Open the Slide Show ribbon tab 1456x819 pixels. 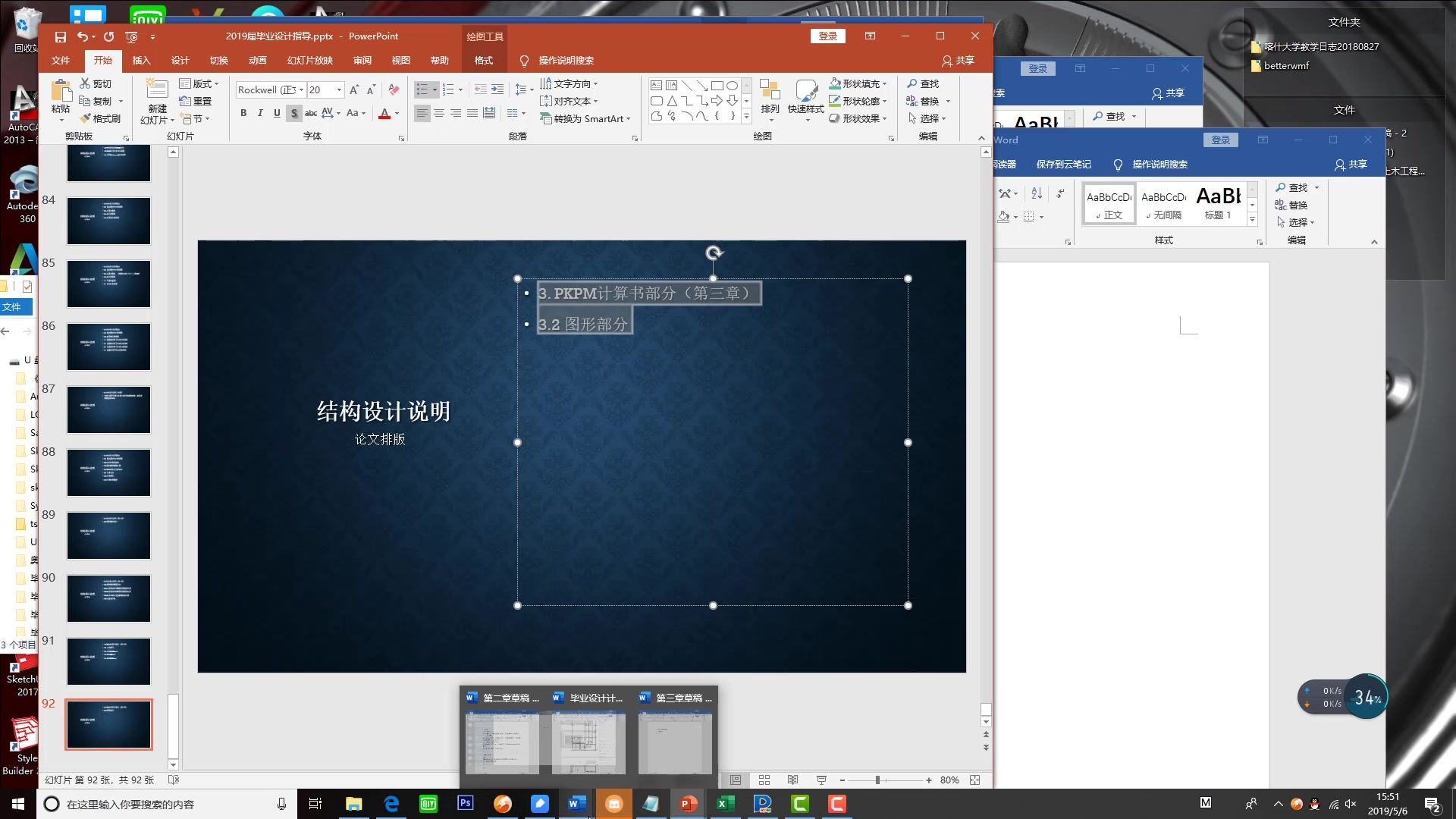(x=309, y=60)
